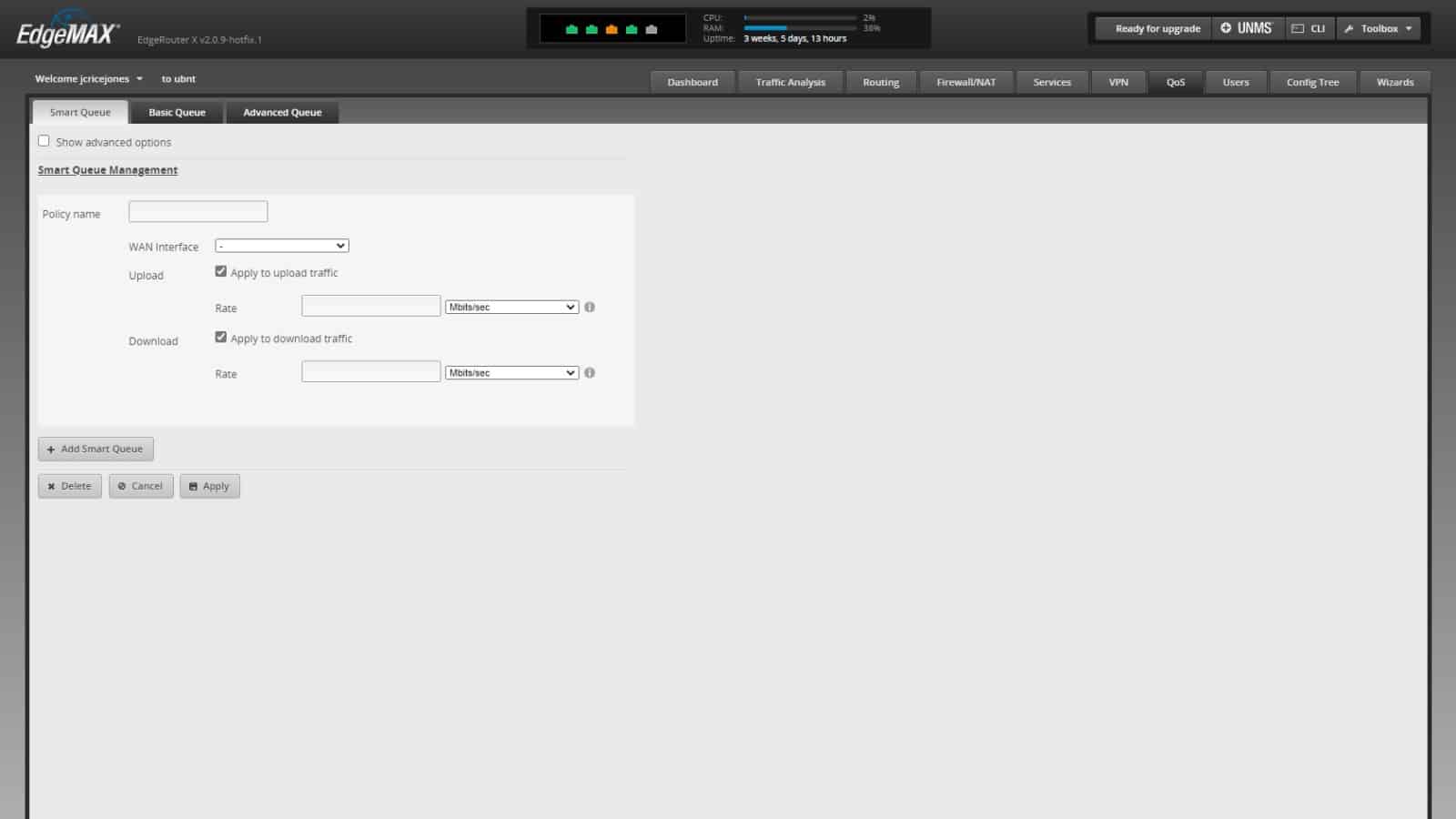Open the Users tab

tap(1236, 82)
